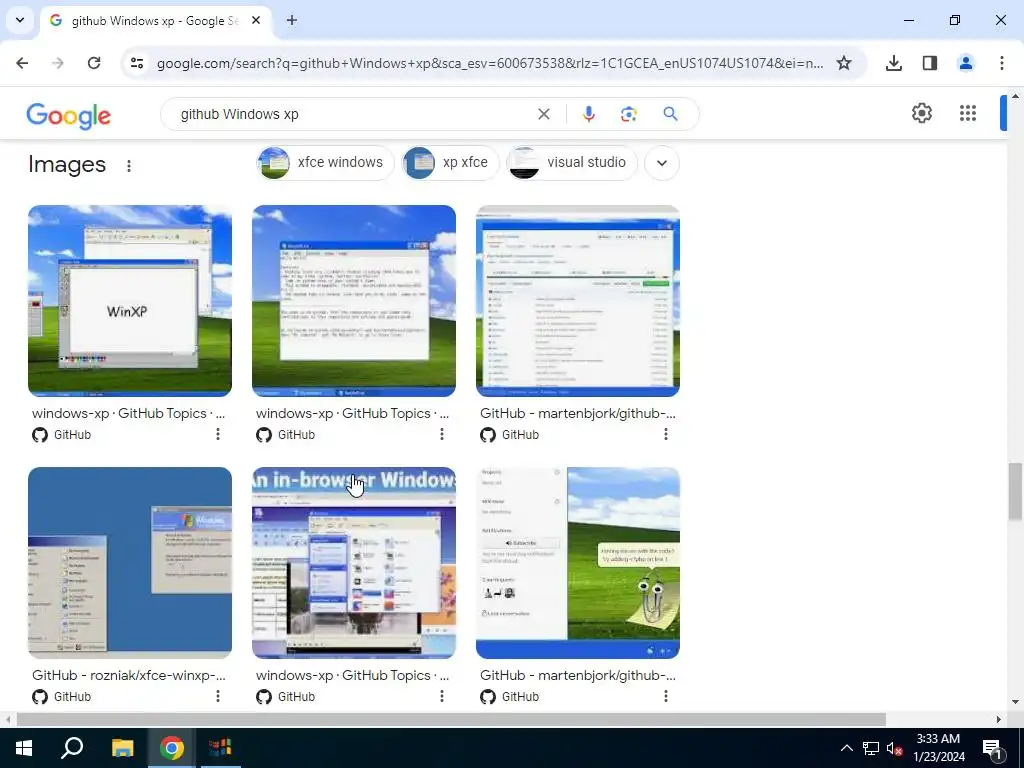Select the visual studio filter chip
This screenshot has height=768, width=1024.
pos(571,163)
